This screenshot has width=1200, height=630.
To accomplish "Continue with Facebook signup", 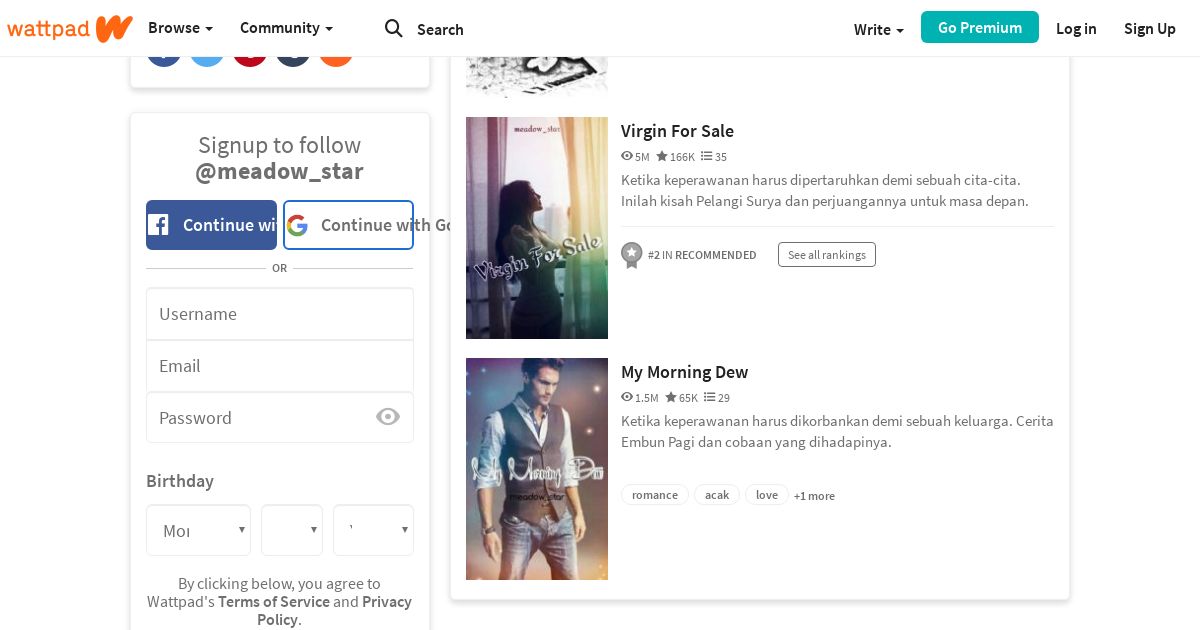I will point(211,225).
